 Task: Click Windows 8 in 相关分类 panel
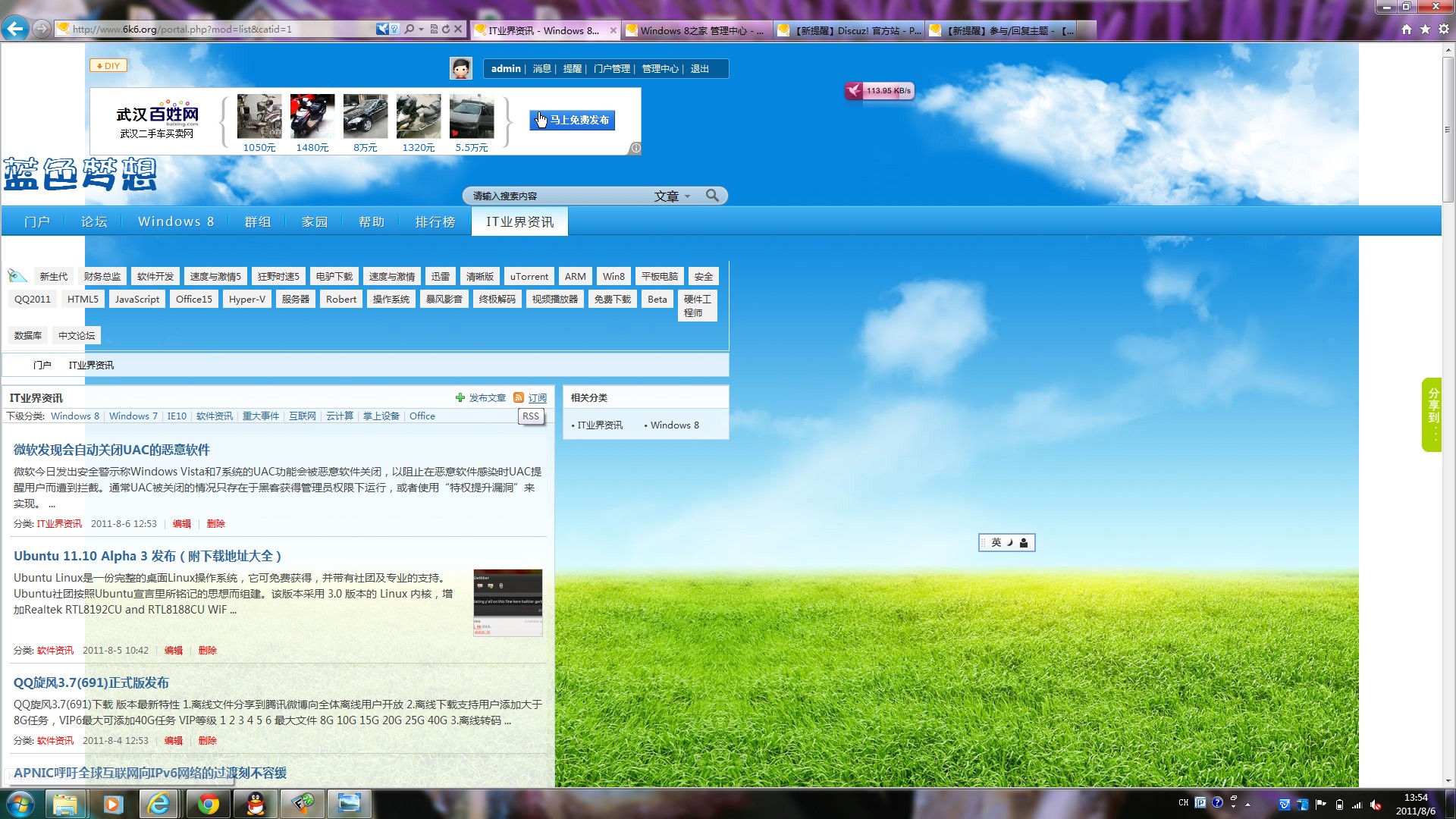click(x=674, y=425)
